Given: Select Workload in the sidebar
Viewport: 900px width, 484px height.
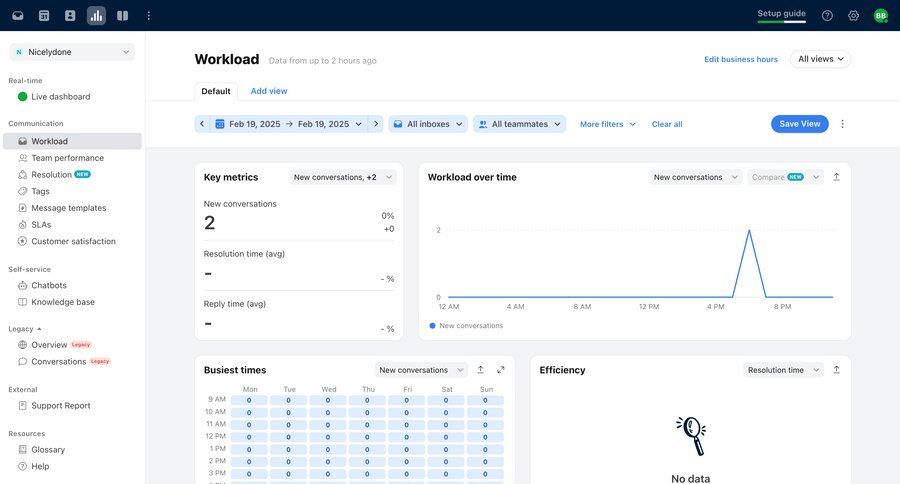Looking at the screenshot, I should click(72, 141).
